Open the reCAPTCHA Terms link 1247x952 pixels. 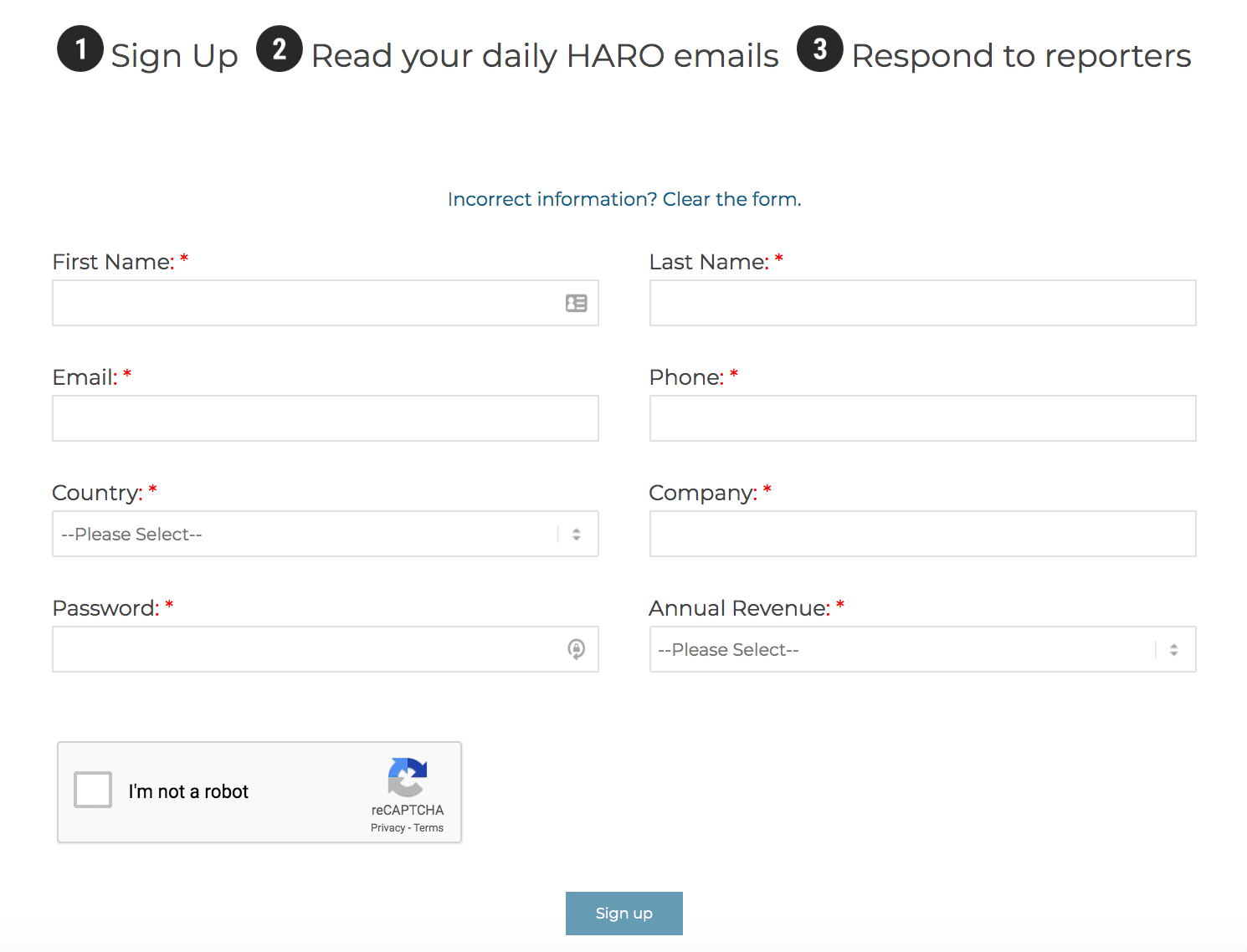point(431,827)
